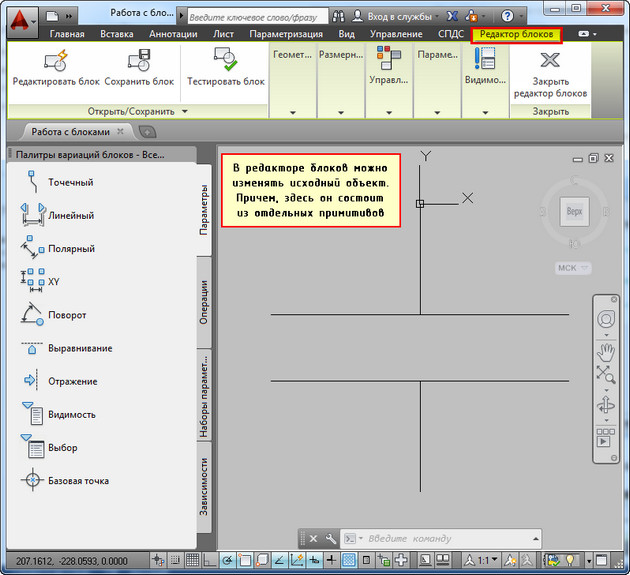The width and height of the screenshot is (630, 575).
Task: Click the binoculars search icon
Action: click(339, 16)
